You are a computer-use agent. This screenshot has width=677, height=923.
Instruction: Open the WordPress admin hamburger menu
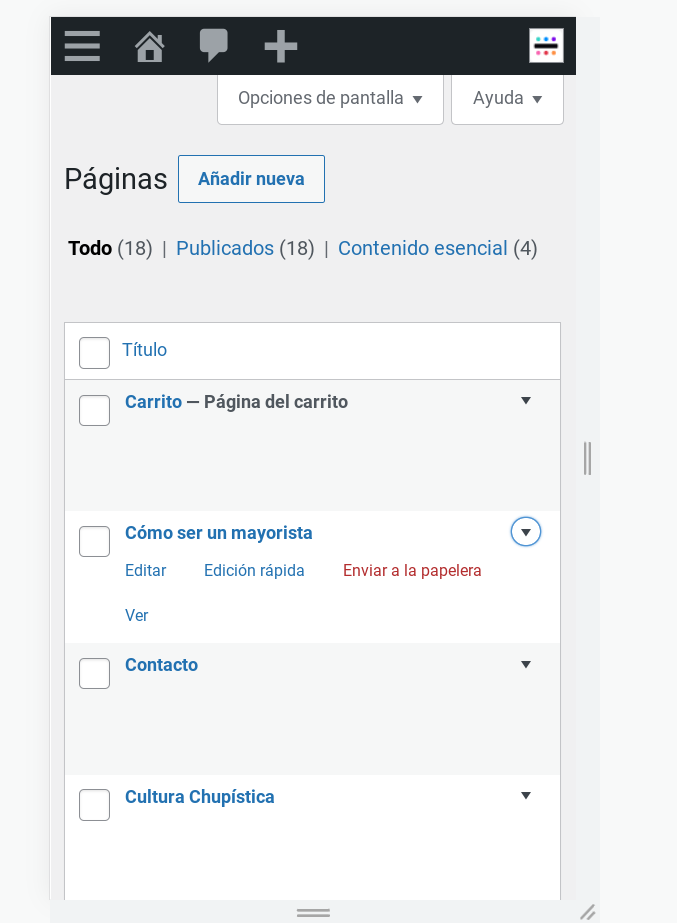point(82,46)
